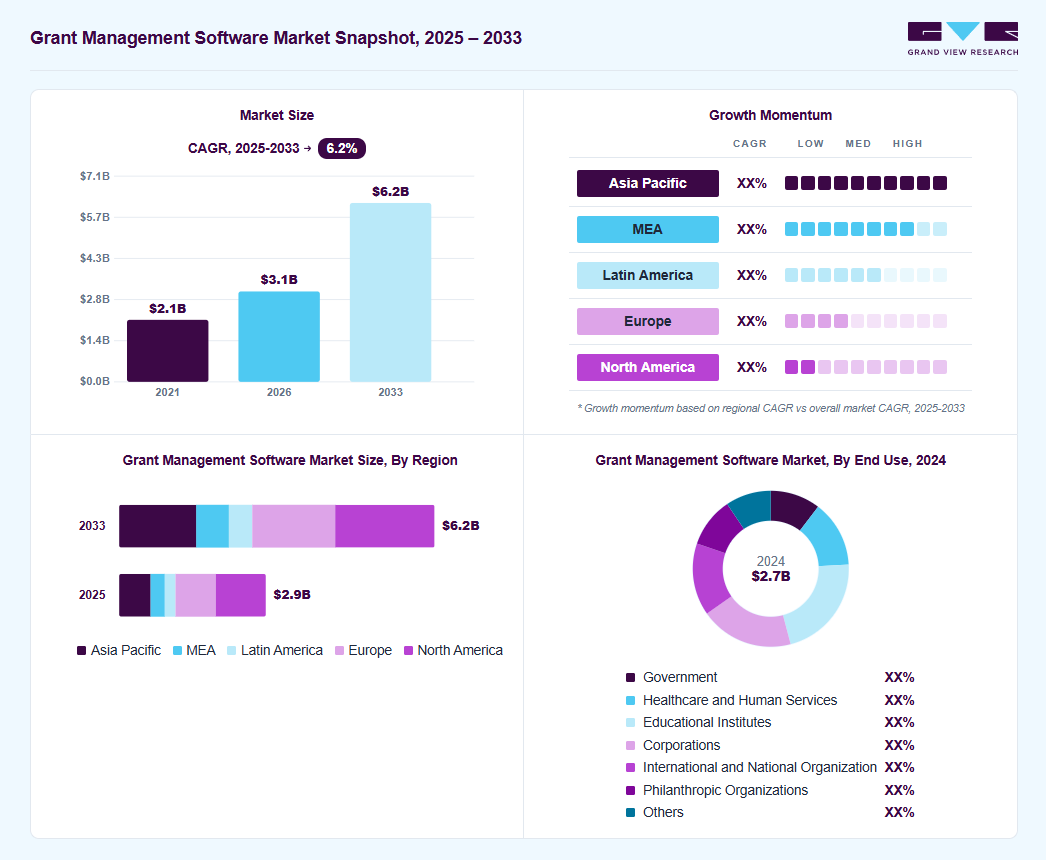Click the Educational Institutes donut slice
The image size is (1046, 860).
[819, 604]
